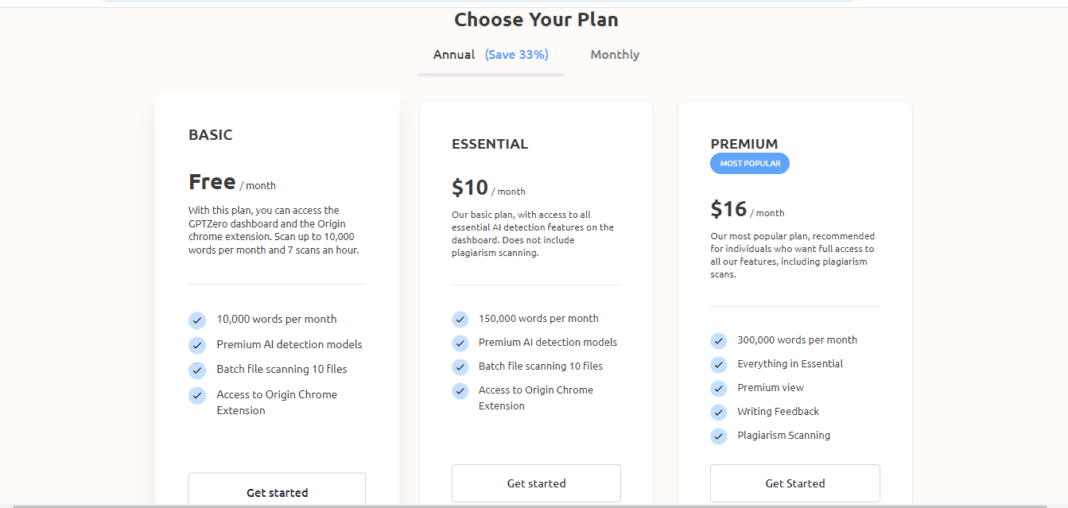The width and height of the screenshot is (1068, 508).
Task: Click the ESSENTIAL plan heading
Action: (x=490, y=144)
